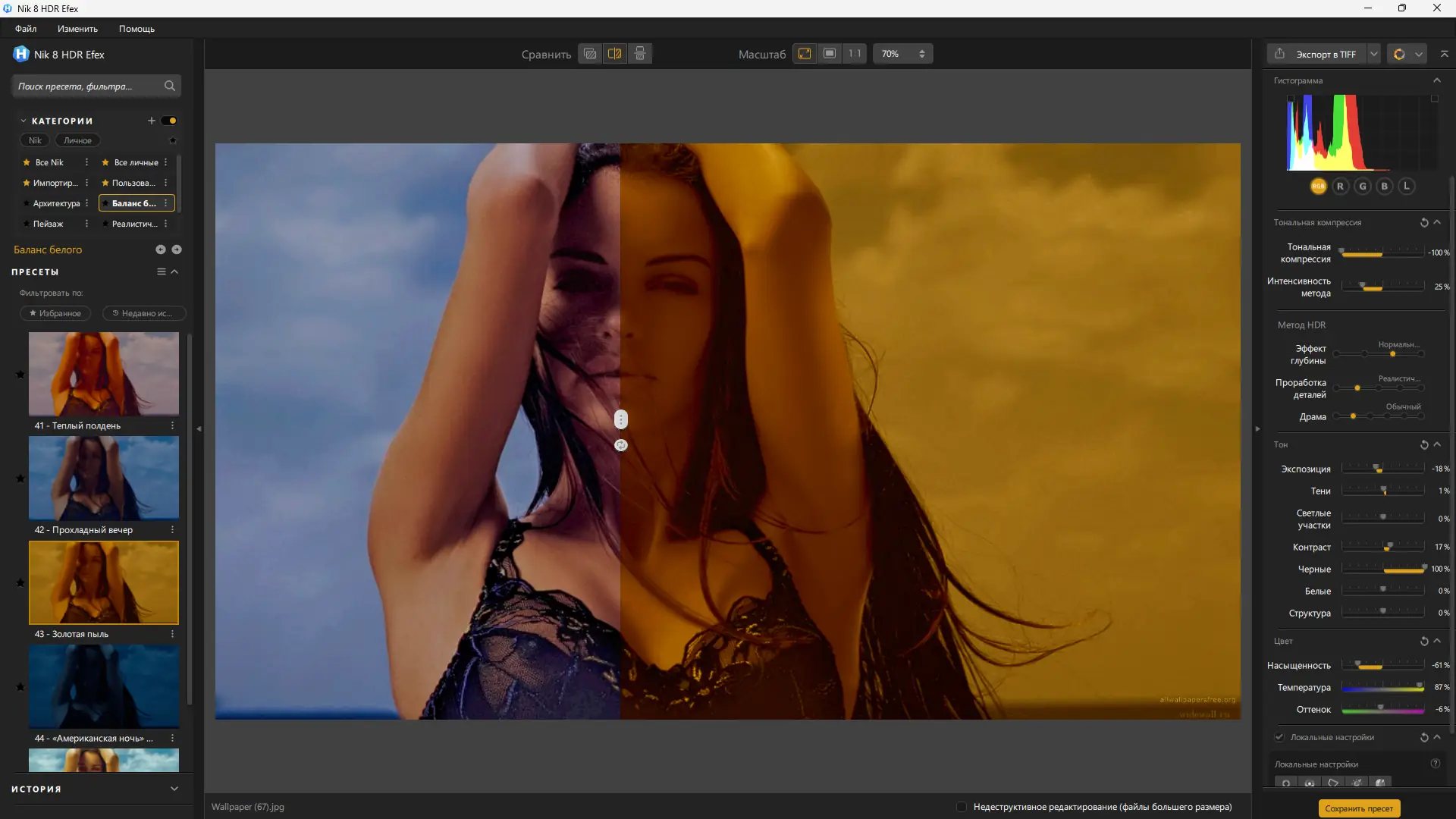Screen dimensions: 1456x819
Task: Expand the History panel
Action: (x=174, y=789)
